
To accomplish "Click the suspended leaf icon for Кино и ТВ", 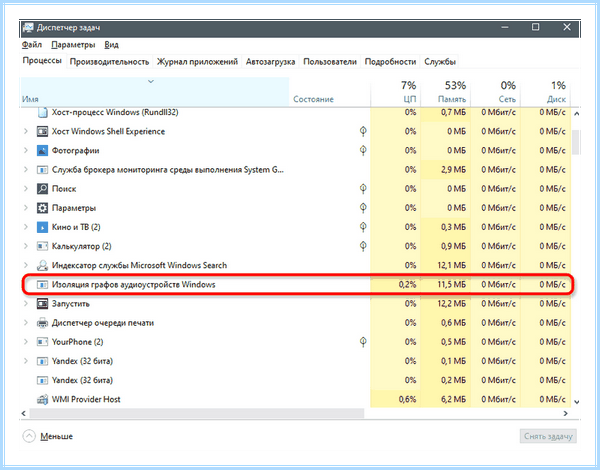I will pyautogui.click(x=363, y=227).
